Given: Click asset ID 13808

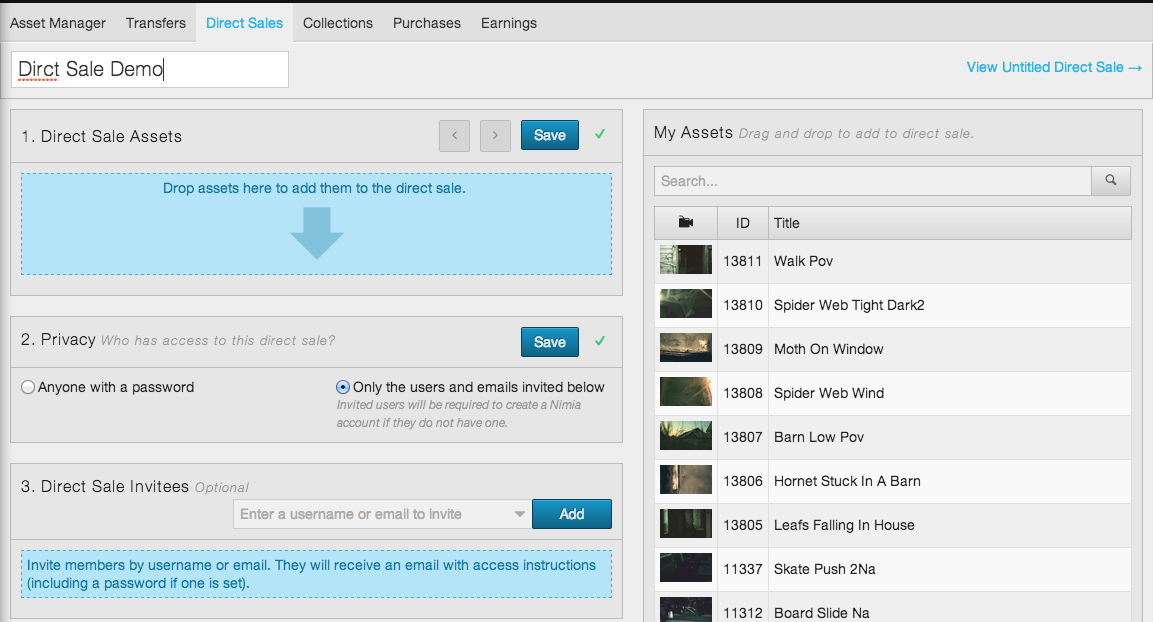Looking at the screenshot, I should point(743,393).
